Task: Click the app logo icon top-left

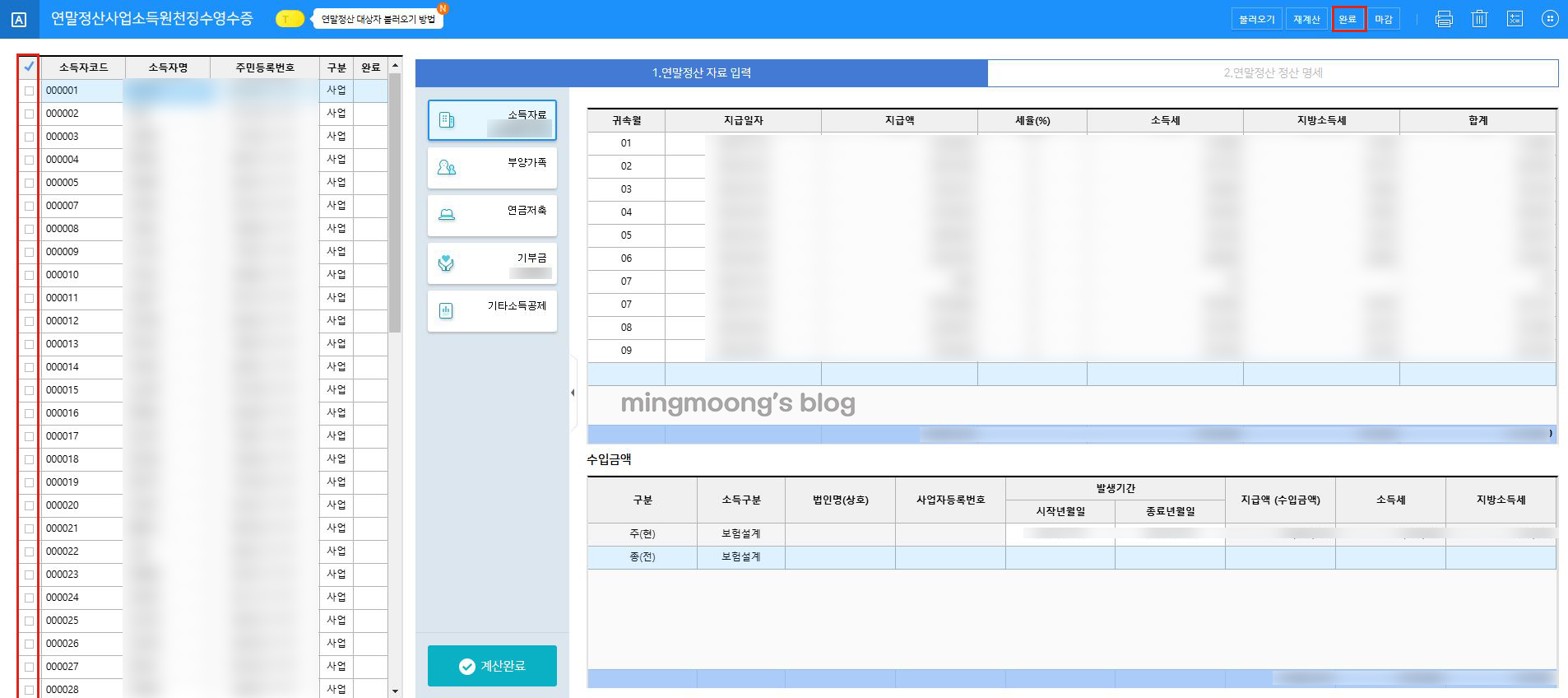Action: [20, 19]
